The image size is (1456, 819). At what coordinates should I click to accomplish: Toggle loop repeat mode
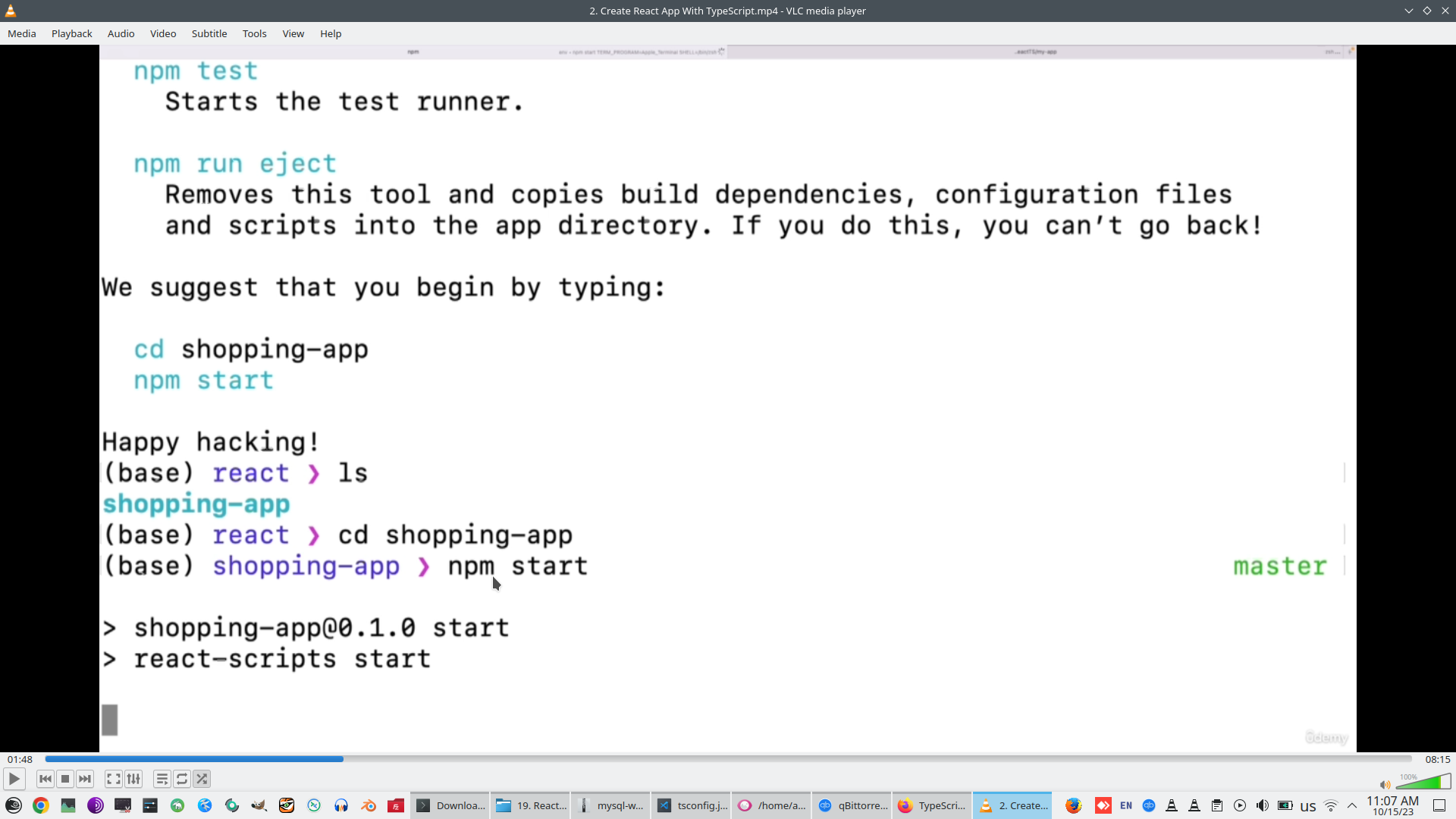[x=182, y=779]
